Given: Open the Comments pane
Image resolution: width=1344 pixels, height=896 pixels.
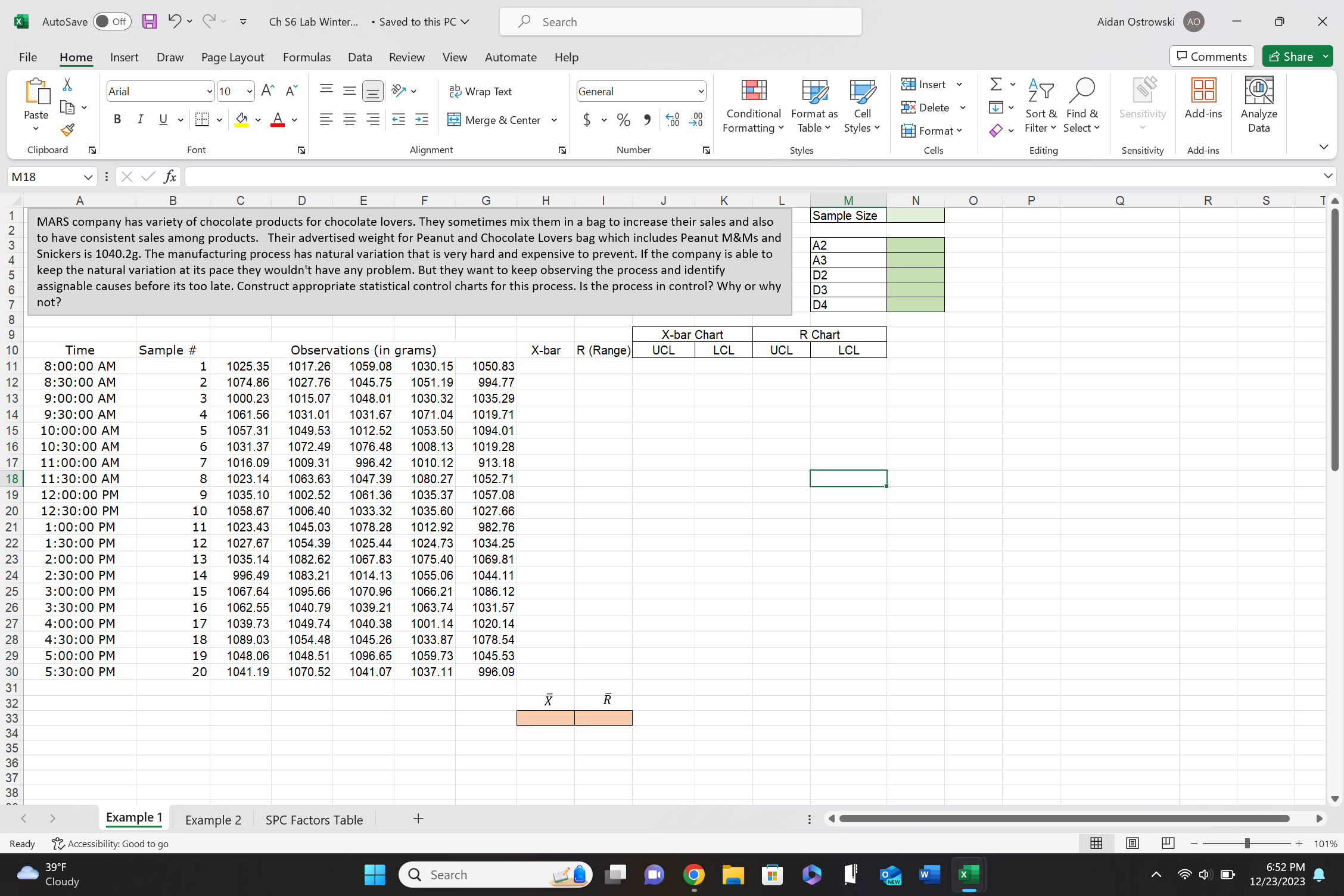Looking at the screenshot, I should pos(1212,57).
